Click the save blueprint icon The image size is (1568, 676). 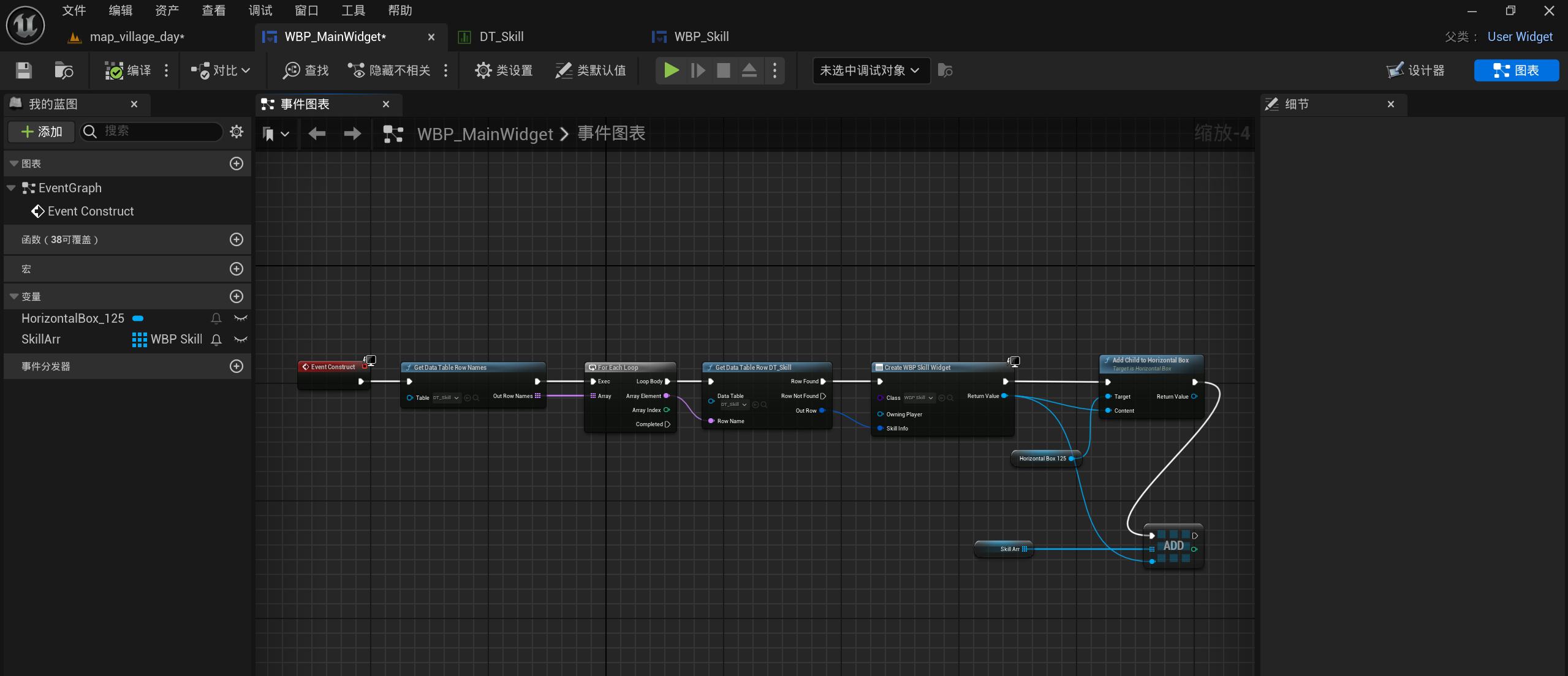pyautogui.click(x=23, y=70)
